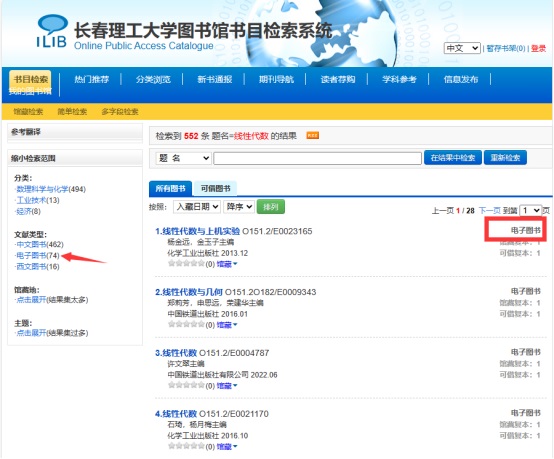Click the text 化学工业出版社 2013.12
The width and height of the screenshot is (554, 459).
tap(207, 253)
